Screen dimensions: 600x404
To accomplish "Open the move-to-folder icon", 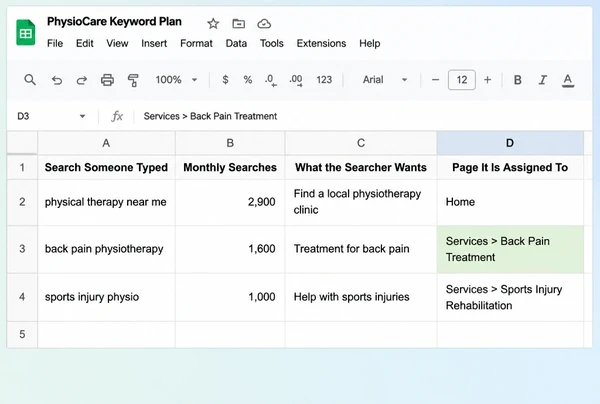I will pos(238,24).
